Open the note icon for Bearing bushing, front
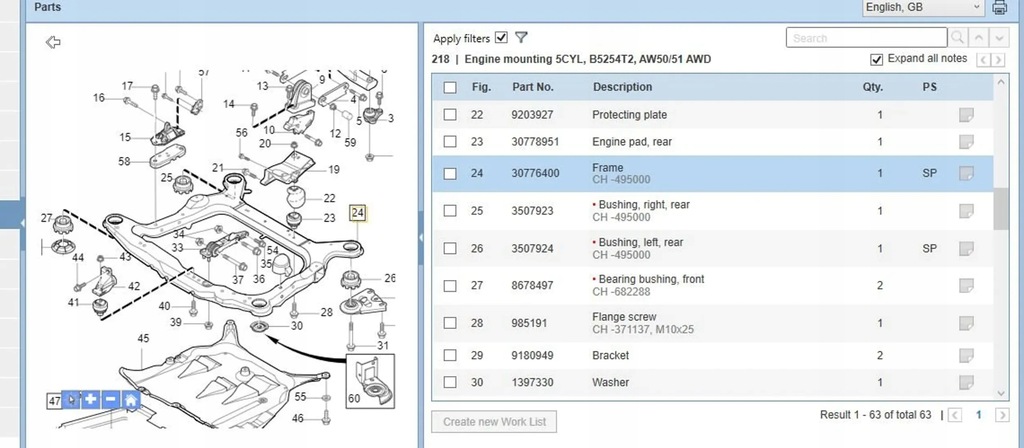The height and width of the screenshot is (448, 1024). click(966, 286)
